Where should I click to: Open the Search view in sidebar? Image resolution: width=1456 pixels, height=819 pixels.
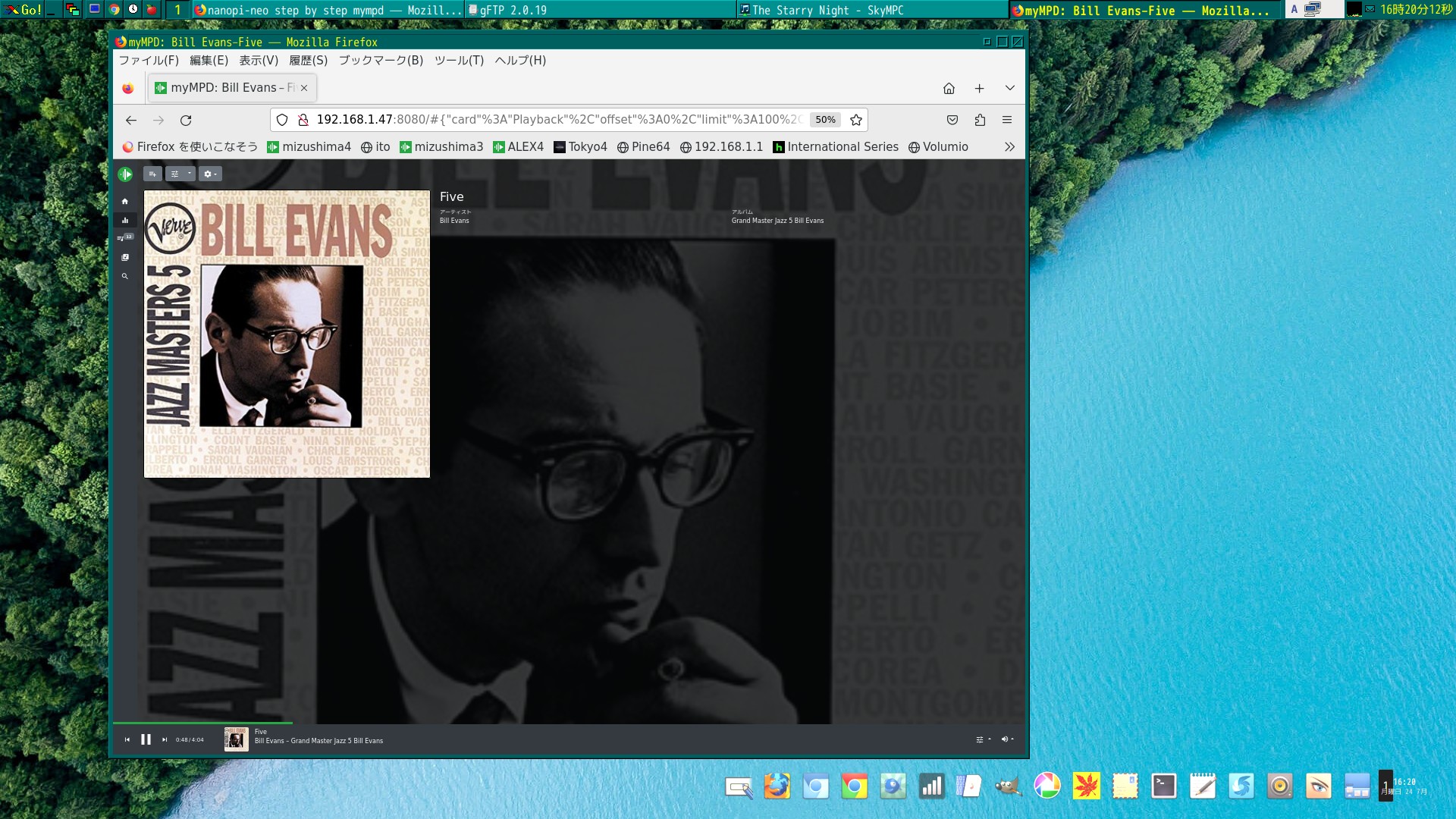coord(125,277)
